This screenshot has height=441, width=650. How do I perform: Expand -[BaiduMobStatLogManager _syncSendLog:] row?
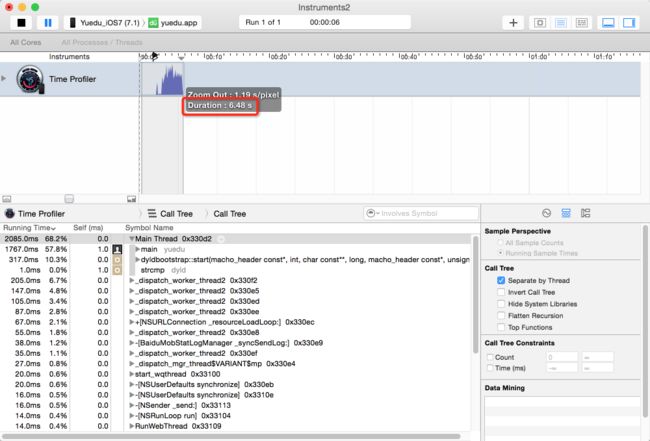click(131, 343)
